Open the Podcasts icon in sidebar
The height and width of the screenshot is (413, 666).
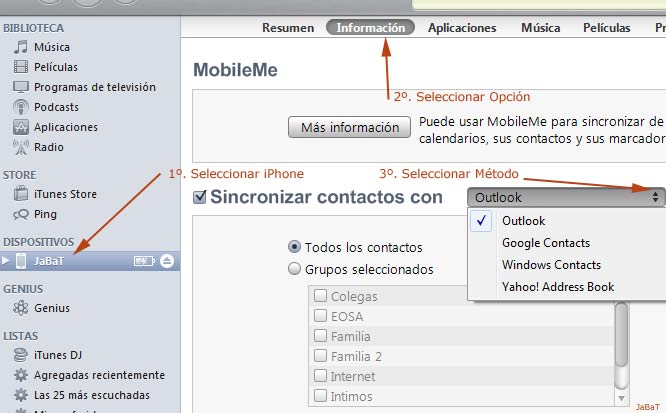21,107
